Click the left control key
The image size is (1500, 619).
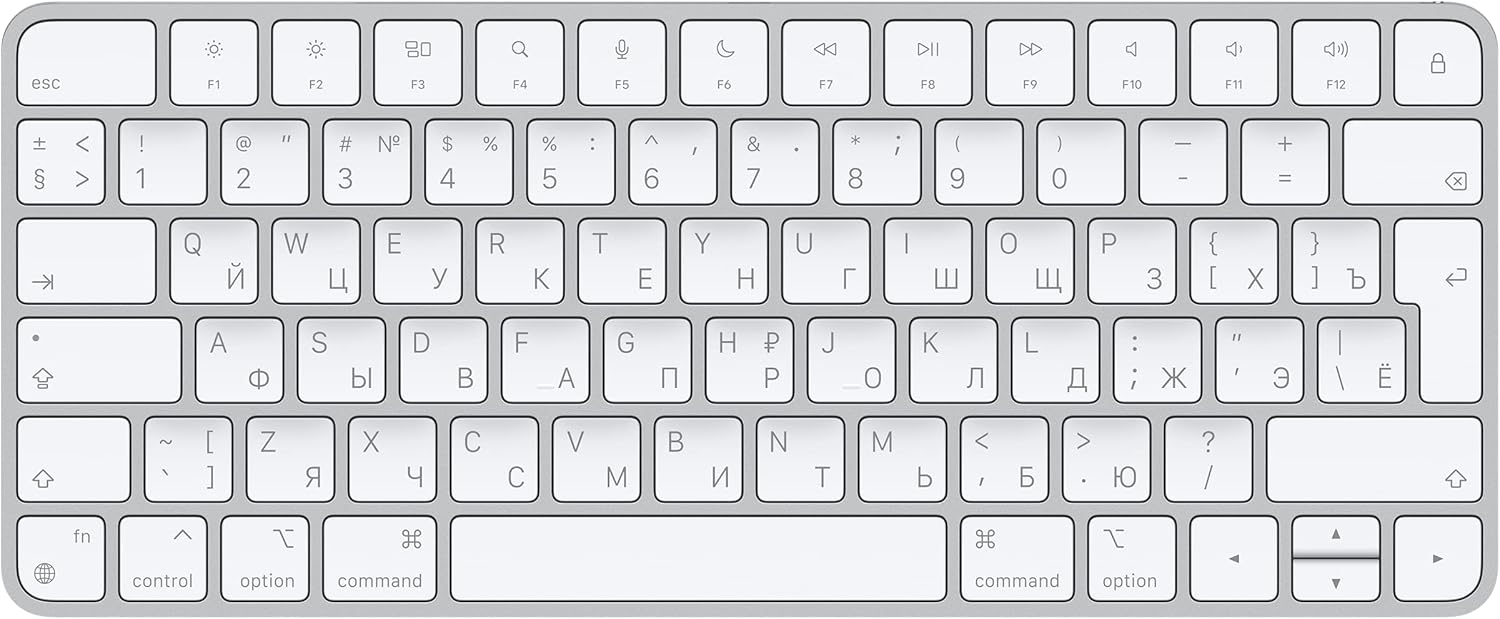point(162,558)
